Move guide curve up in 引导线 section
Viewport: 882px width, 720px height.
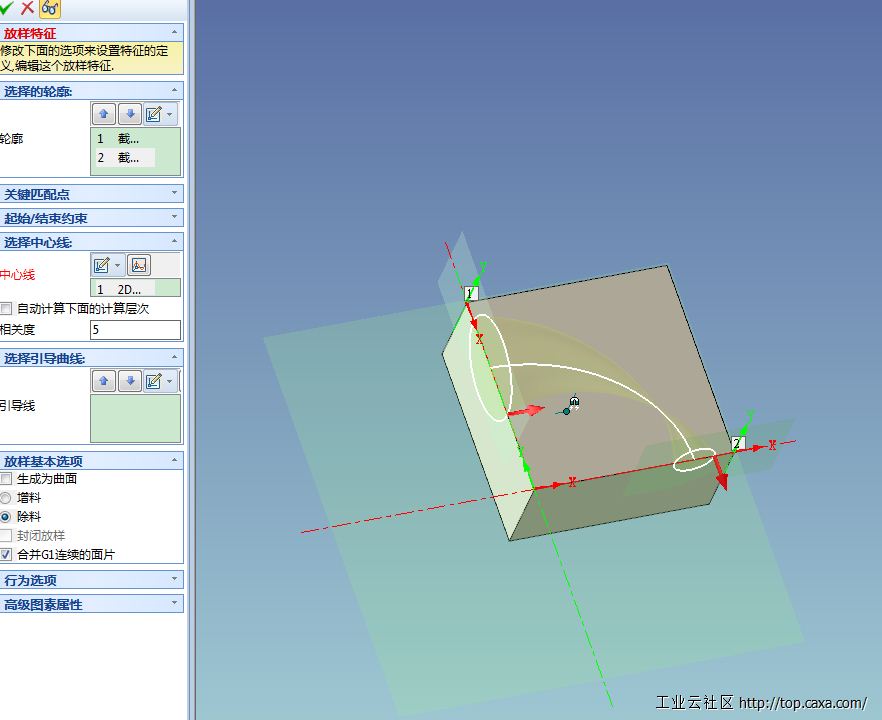(105, 381)
